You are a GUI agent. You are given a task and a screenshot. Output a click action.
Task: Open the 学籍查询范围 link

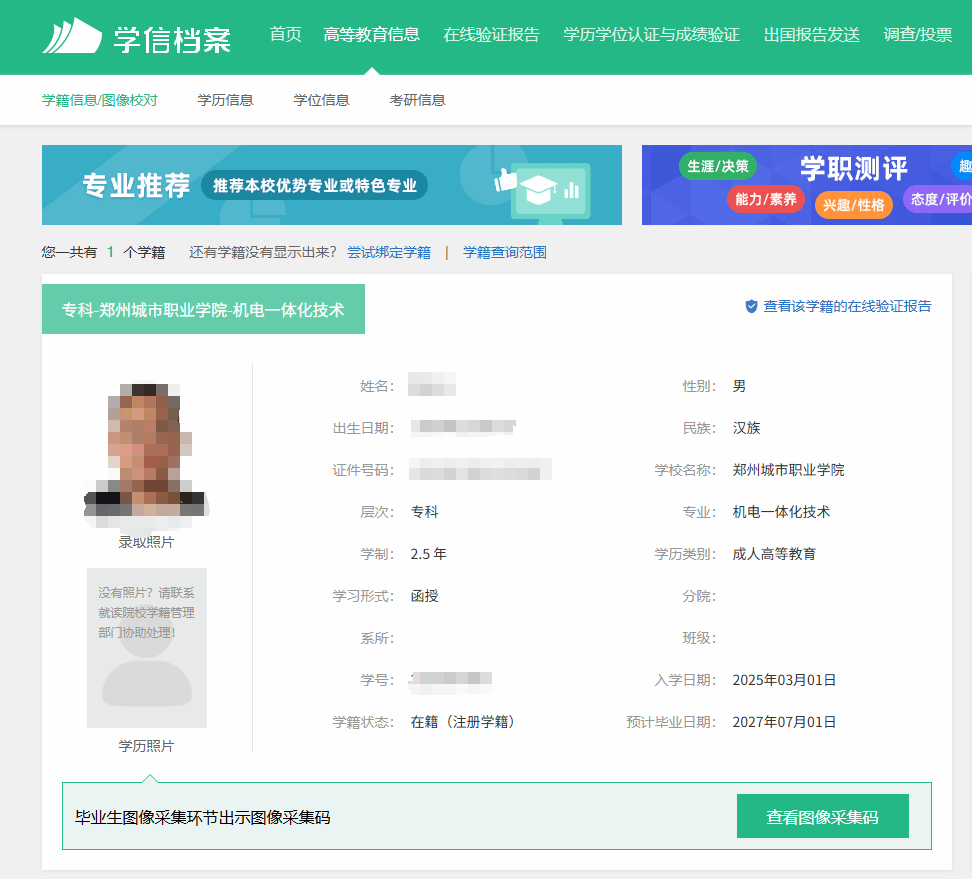click(504, 253)
